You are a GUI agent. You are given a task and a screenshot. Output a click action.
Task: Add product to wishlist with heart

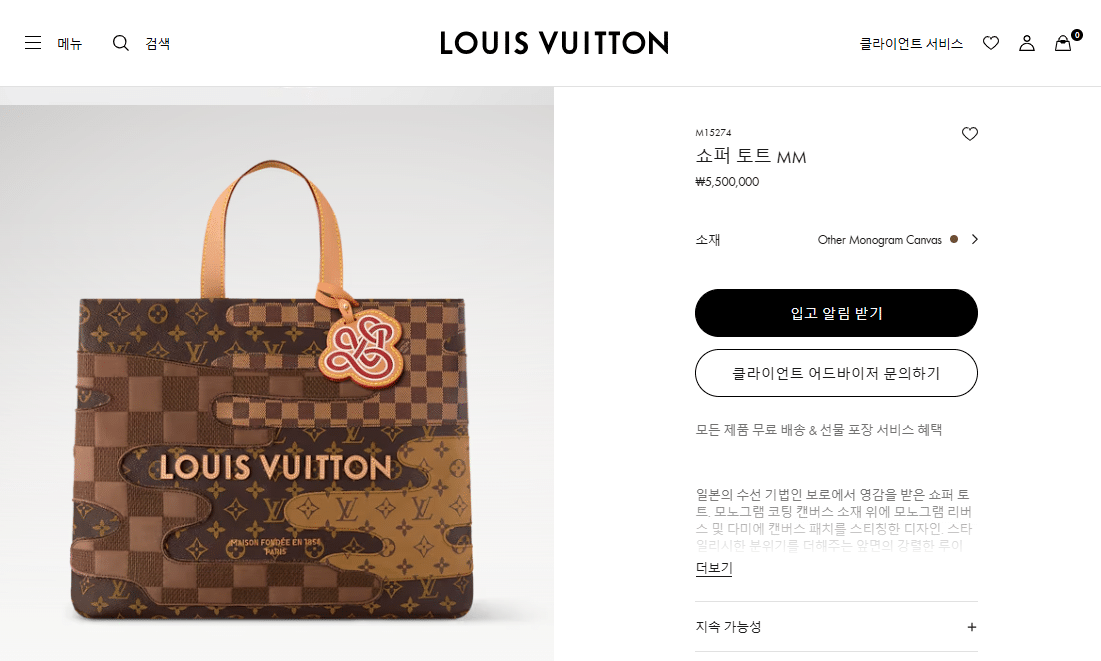[970, 133]
